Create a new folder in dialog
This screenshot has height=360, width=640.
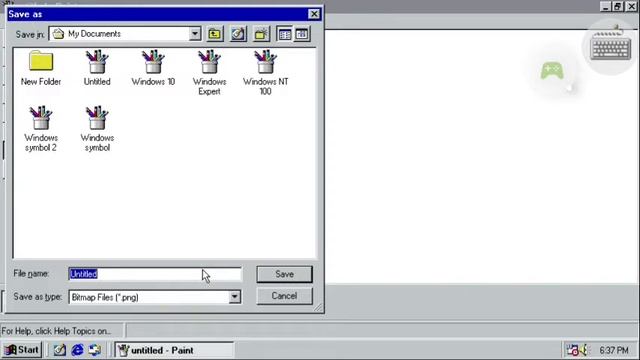click(261, 34)
